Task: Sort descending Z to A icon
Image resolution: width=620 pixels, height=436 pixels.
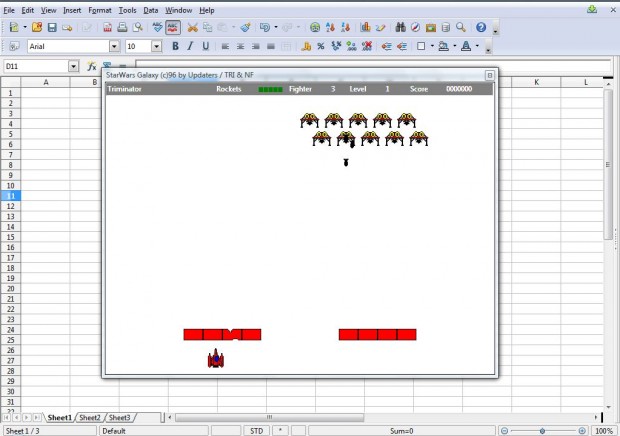Action: coord(346,27)
